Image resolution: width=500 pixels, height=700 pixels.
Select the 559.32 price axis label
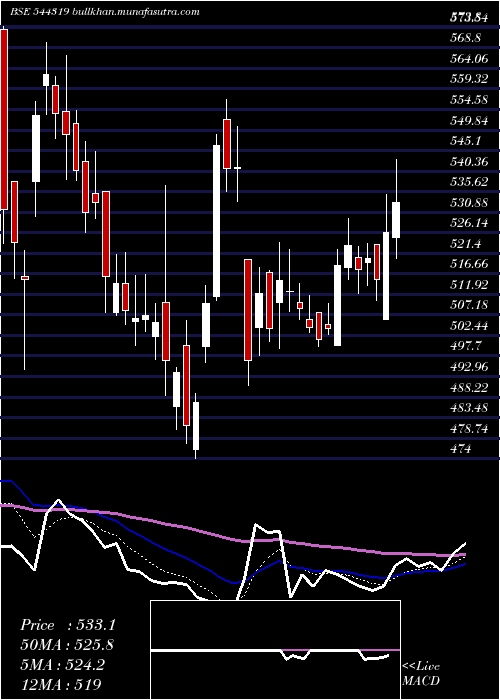pos(468,79)
